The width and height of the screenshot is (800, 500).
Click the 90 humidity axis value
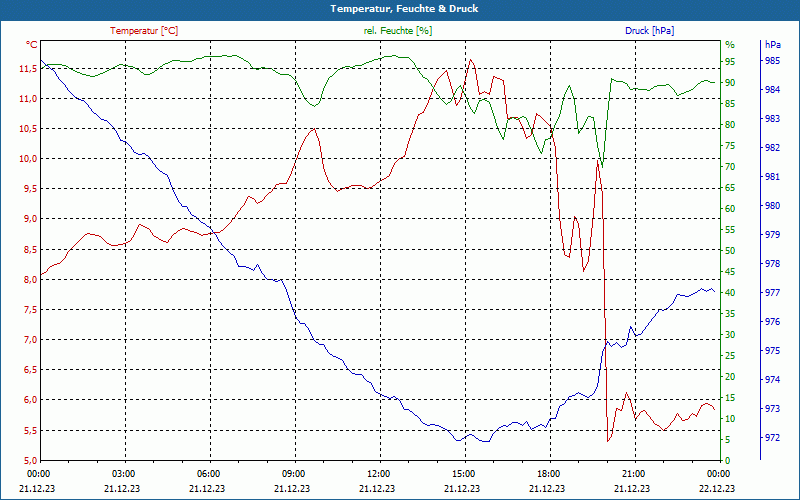pos(730,83)
